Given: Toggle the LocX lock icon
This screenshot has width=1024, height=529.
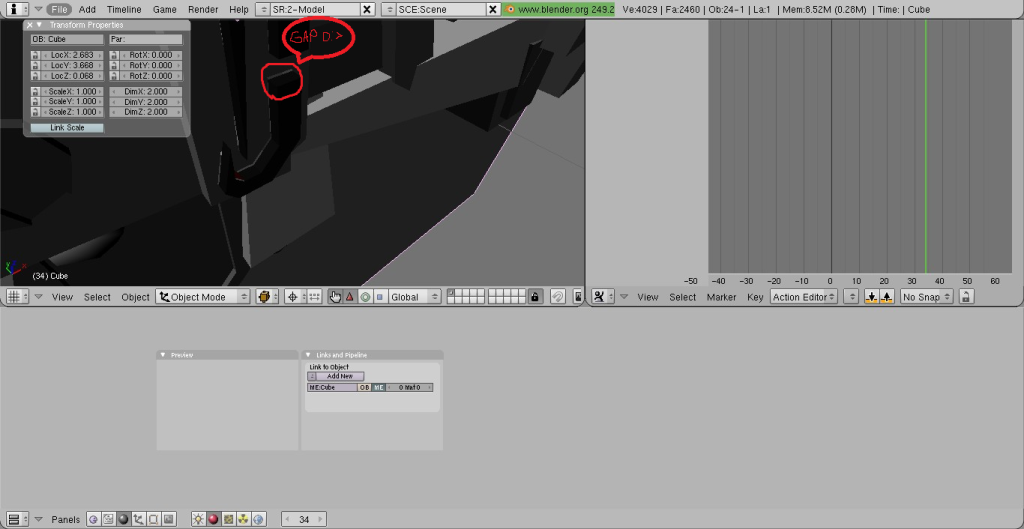Looking at the screenshot, I should pyautogui.click(x=36, y=55).
